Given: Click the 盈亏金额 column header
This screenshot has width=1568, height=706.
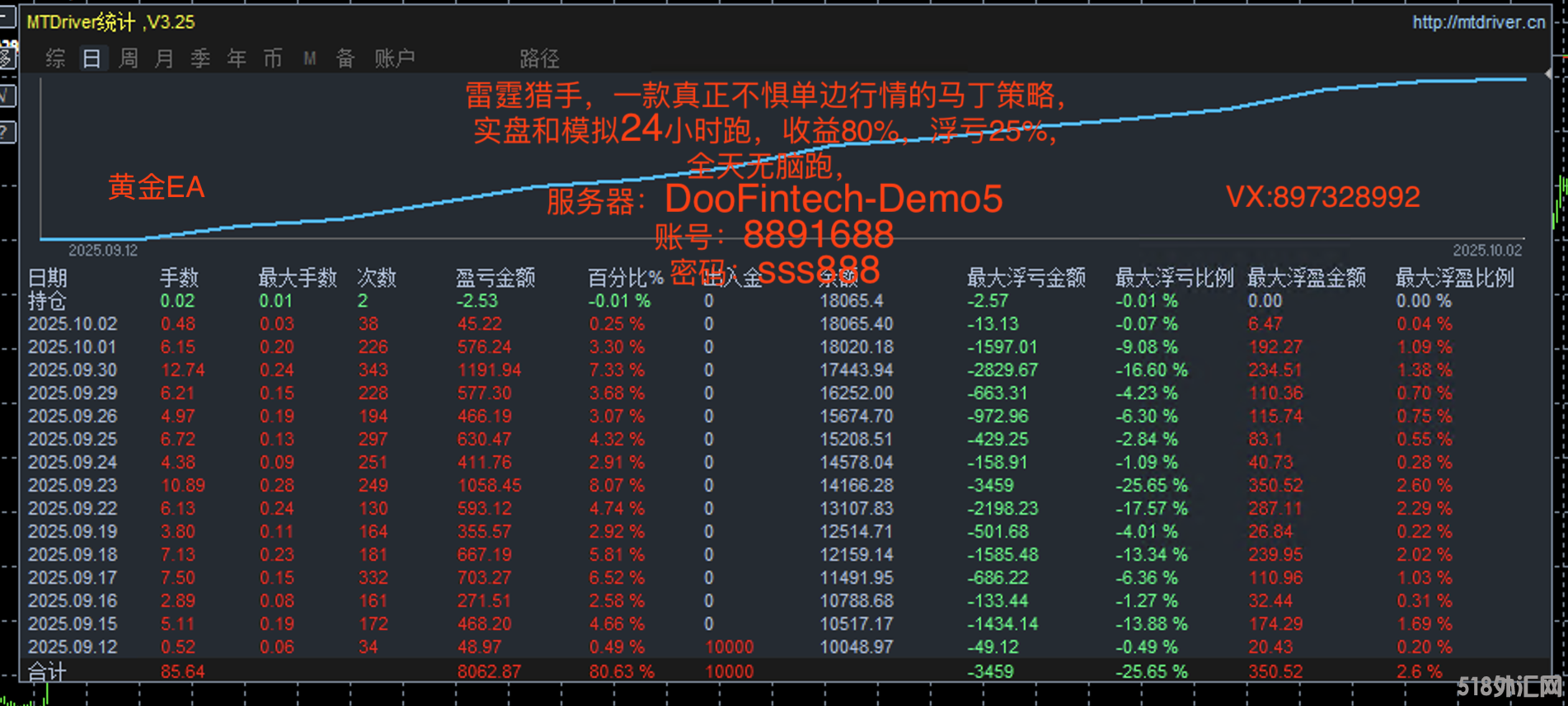Looking at the screenshot, I should point(495,278).
